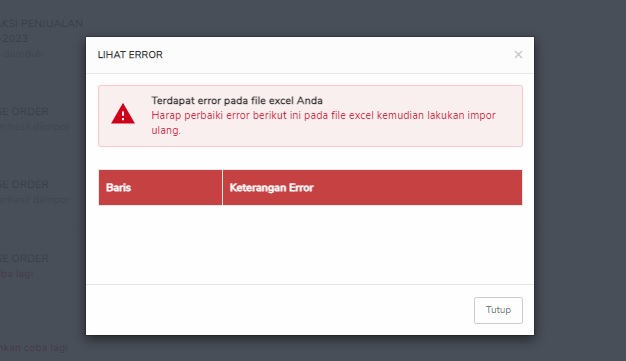Click the dark backdrop outside the dialog

coord(579,180)
